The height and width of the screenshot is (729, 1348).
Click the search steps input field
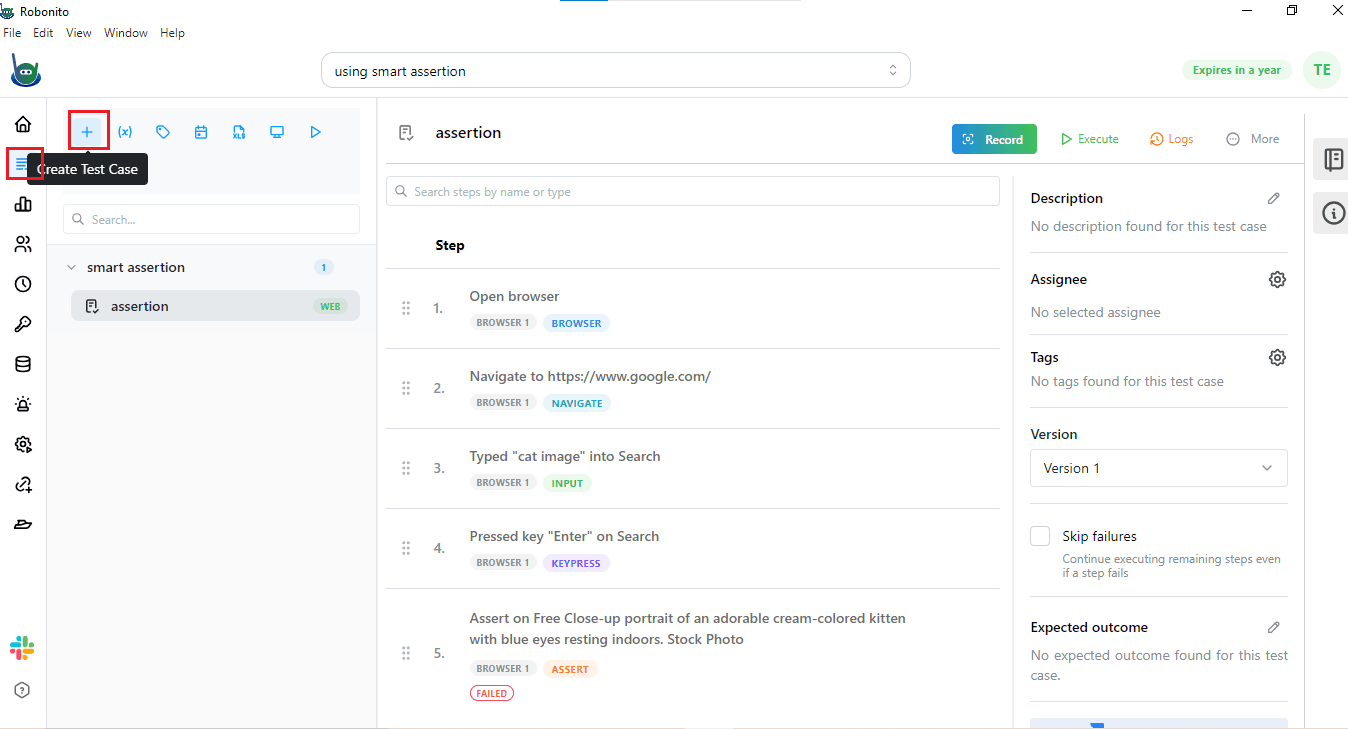click(x=692, y=190)
